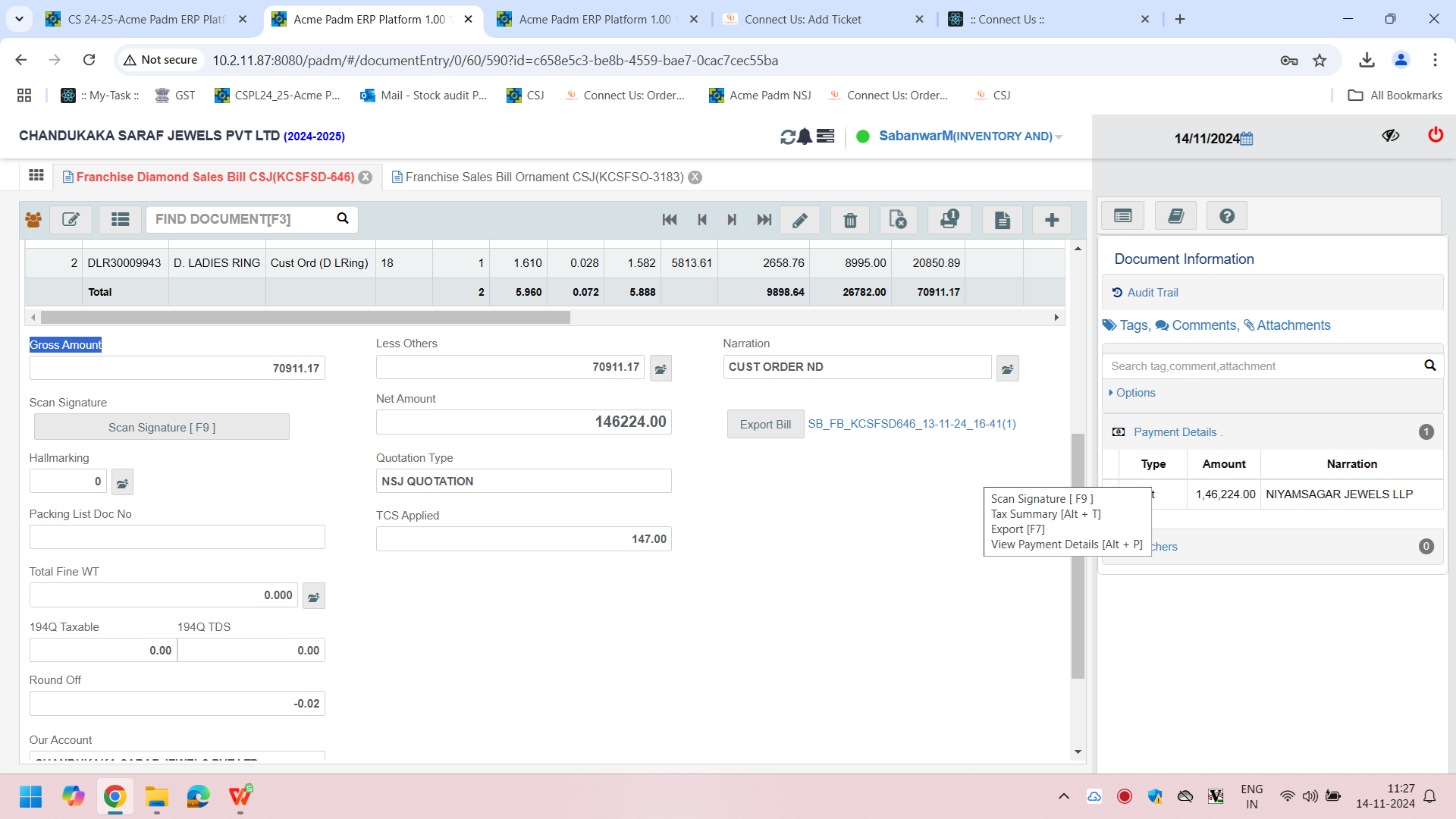Screen dimensions: 1456x819
Task: Open the users group icon in toolbar
Action: point(33,220)
